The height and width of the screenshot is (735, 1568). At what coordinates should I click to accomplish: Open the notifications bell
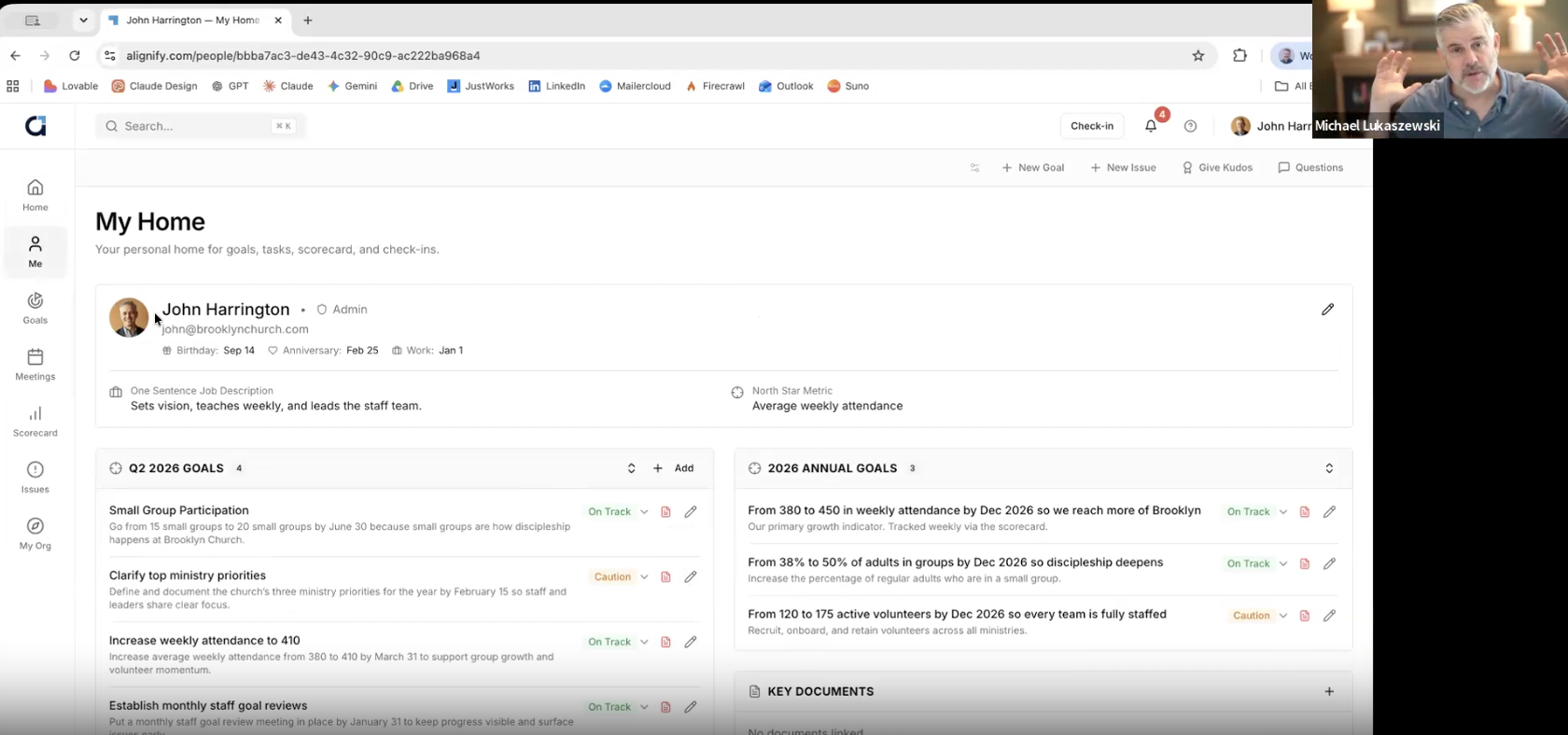pos(1151,126)
